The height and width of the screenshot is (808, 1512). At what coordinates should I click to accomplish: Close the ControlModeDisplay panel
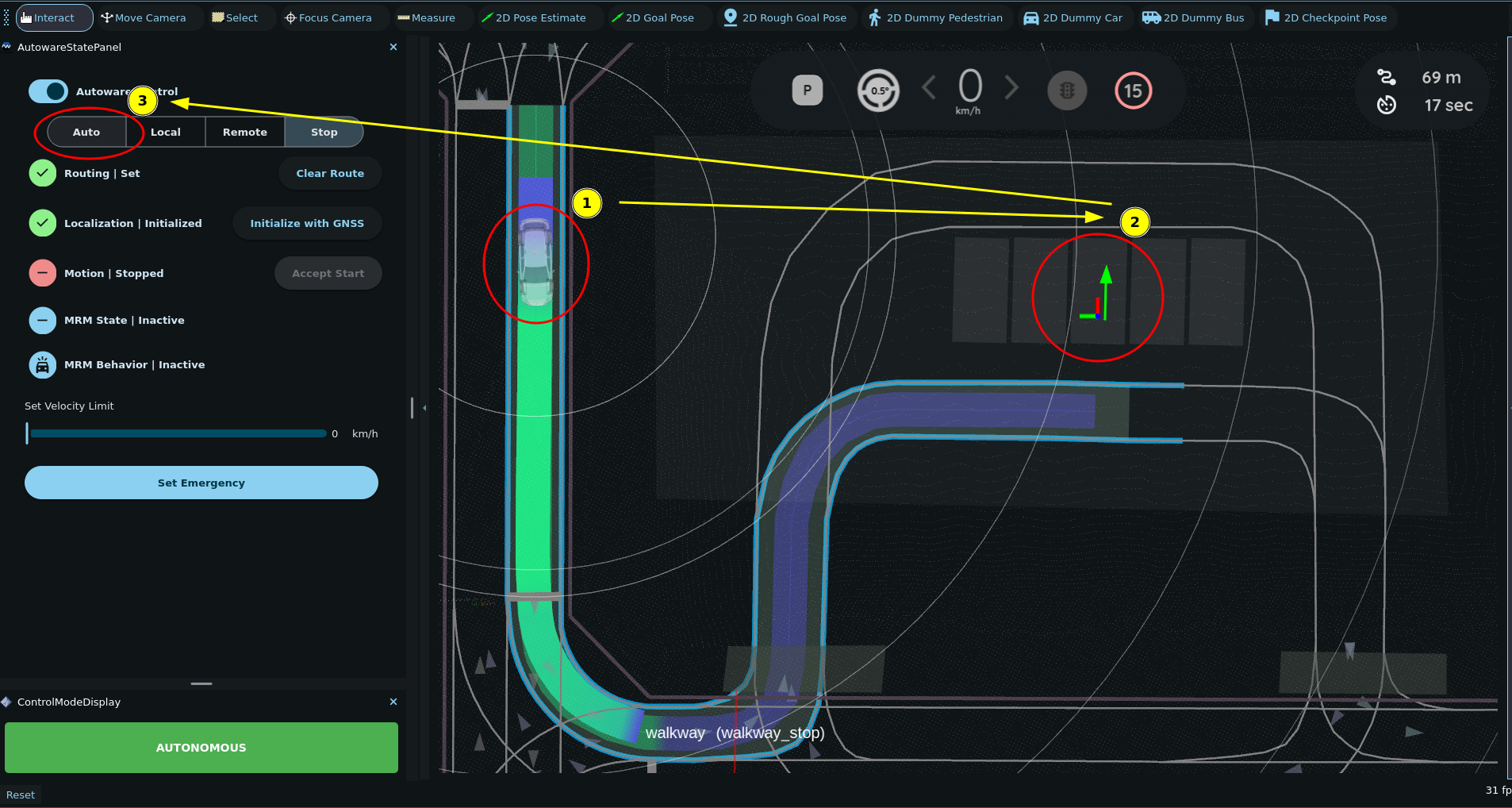[x=393, y=702]
